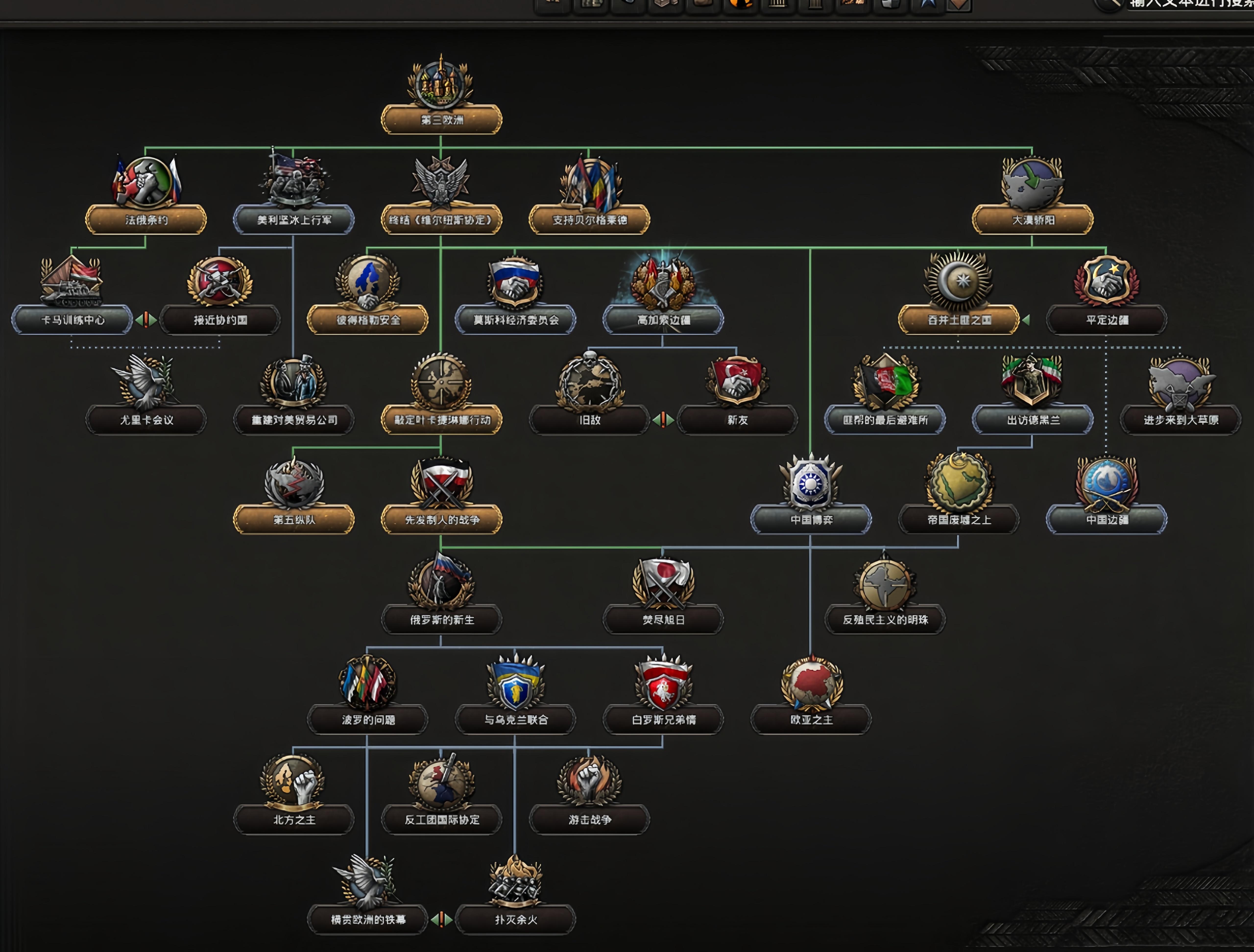Click exclusivity marker between 旧敌 and 新友
The height and width of the screenshot is (952, 1254).
[663, 420]
